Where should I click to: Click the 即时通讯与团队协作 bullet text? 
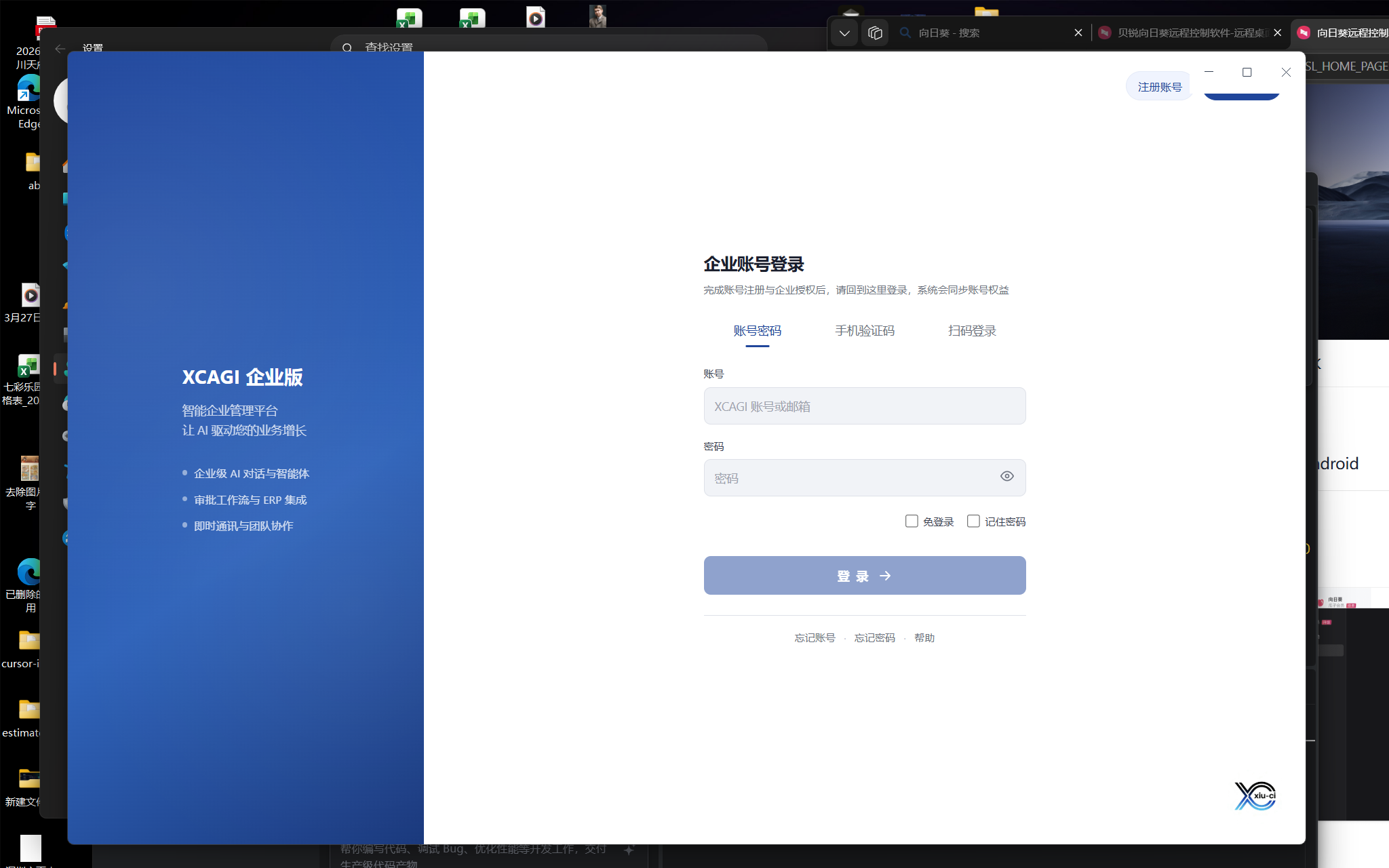click(243, 526)
